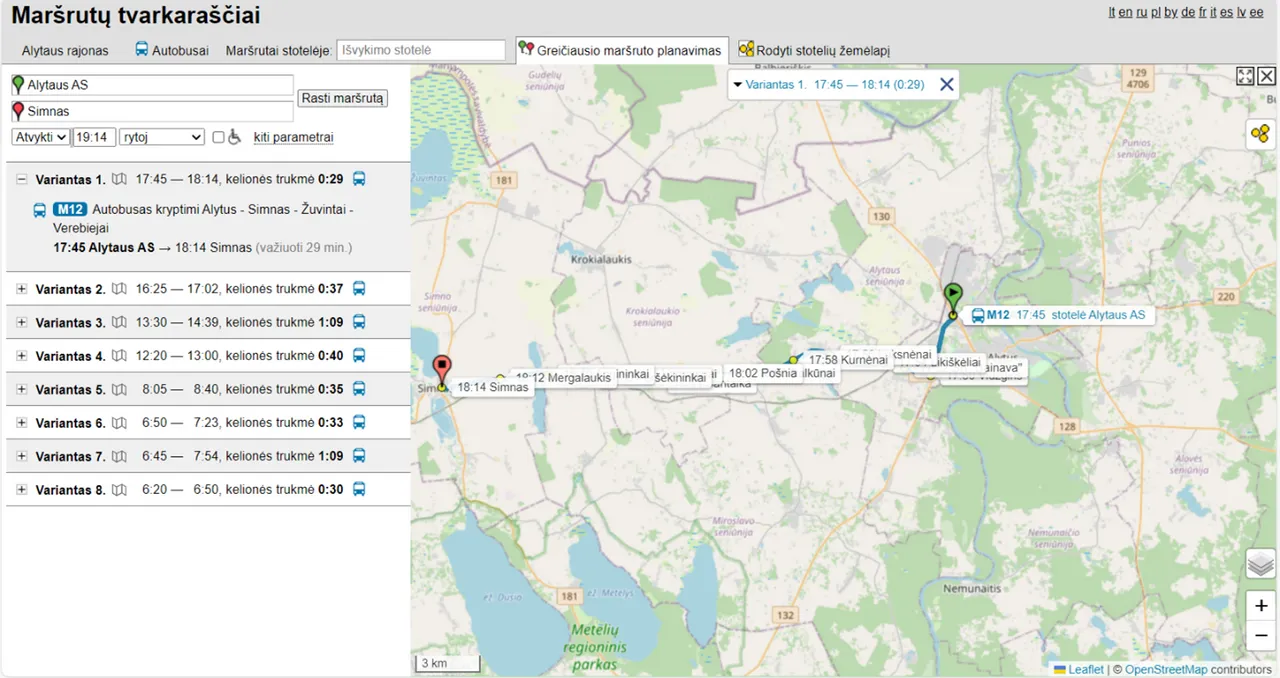
Task: Open the kiti parametrai link
Action: (x=293, y=137)
